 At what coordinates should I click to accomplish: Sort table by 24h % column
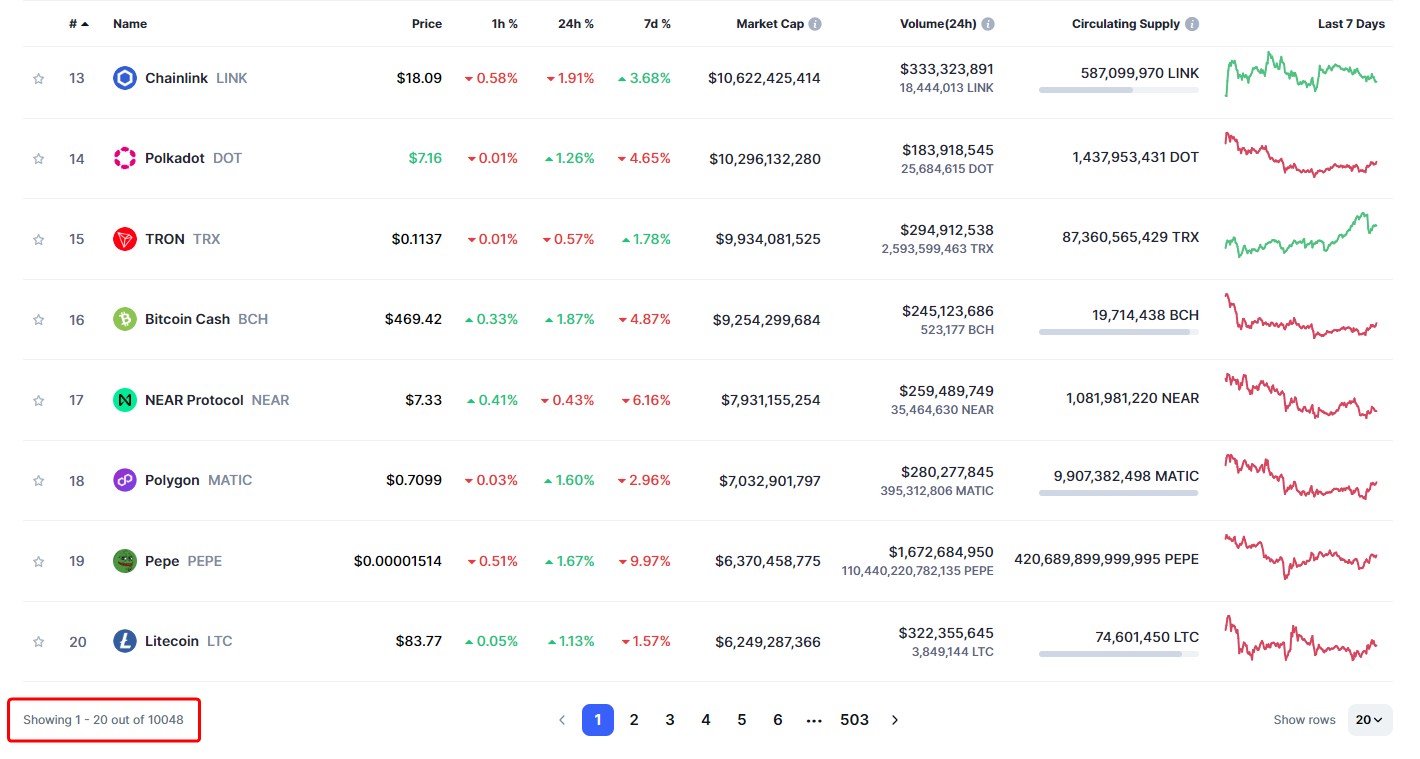(575, 24)
